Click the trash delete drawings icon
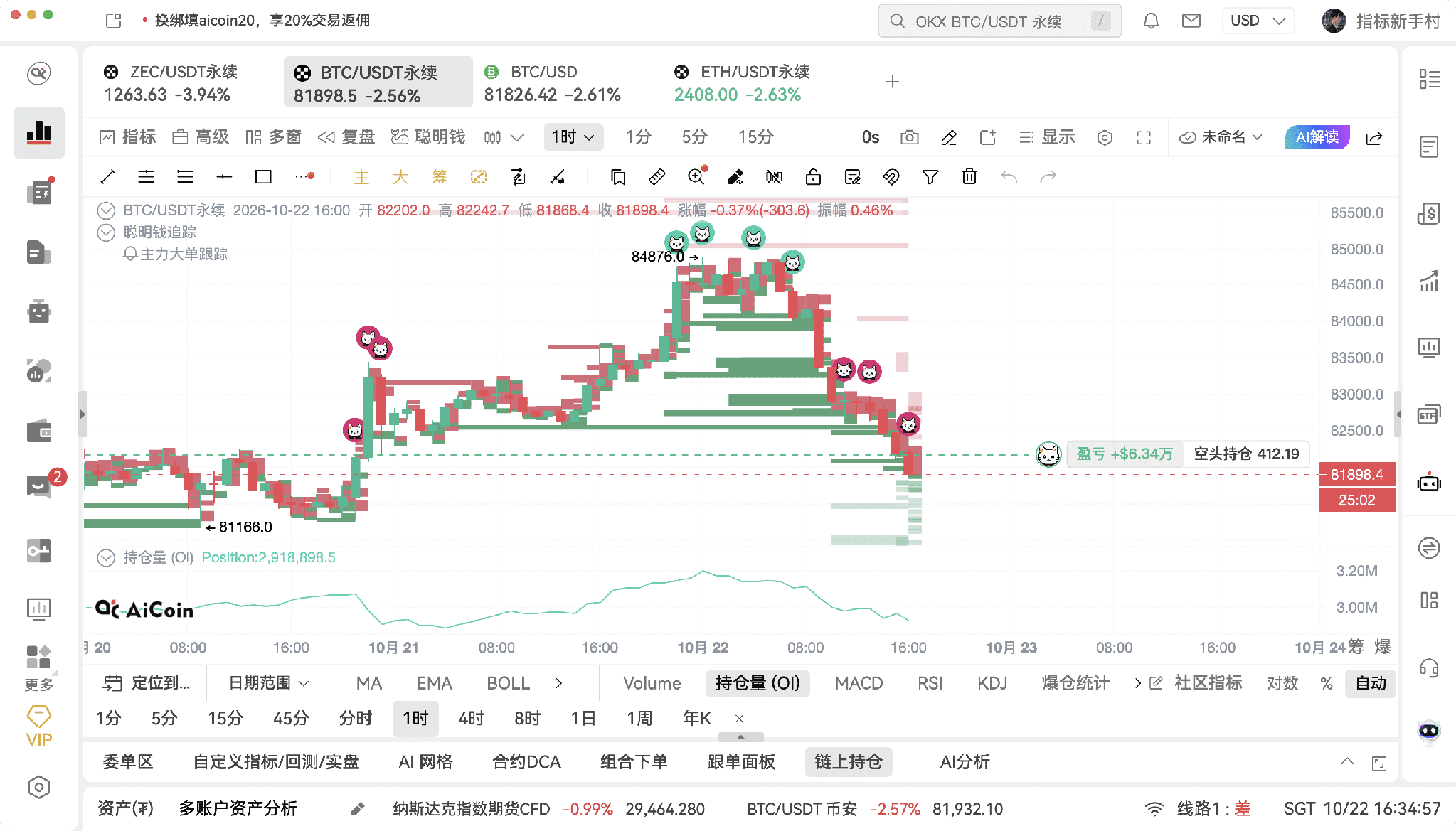 (x=969, y=177)
